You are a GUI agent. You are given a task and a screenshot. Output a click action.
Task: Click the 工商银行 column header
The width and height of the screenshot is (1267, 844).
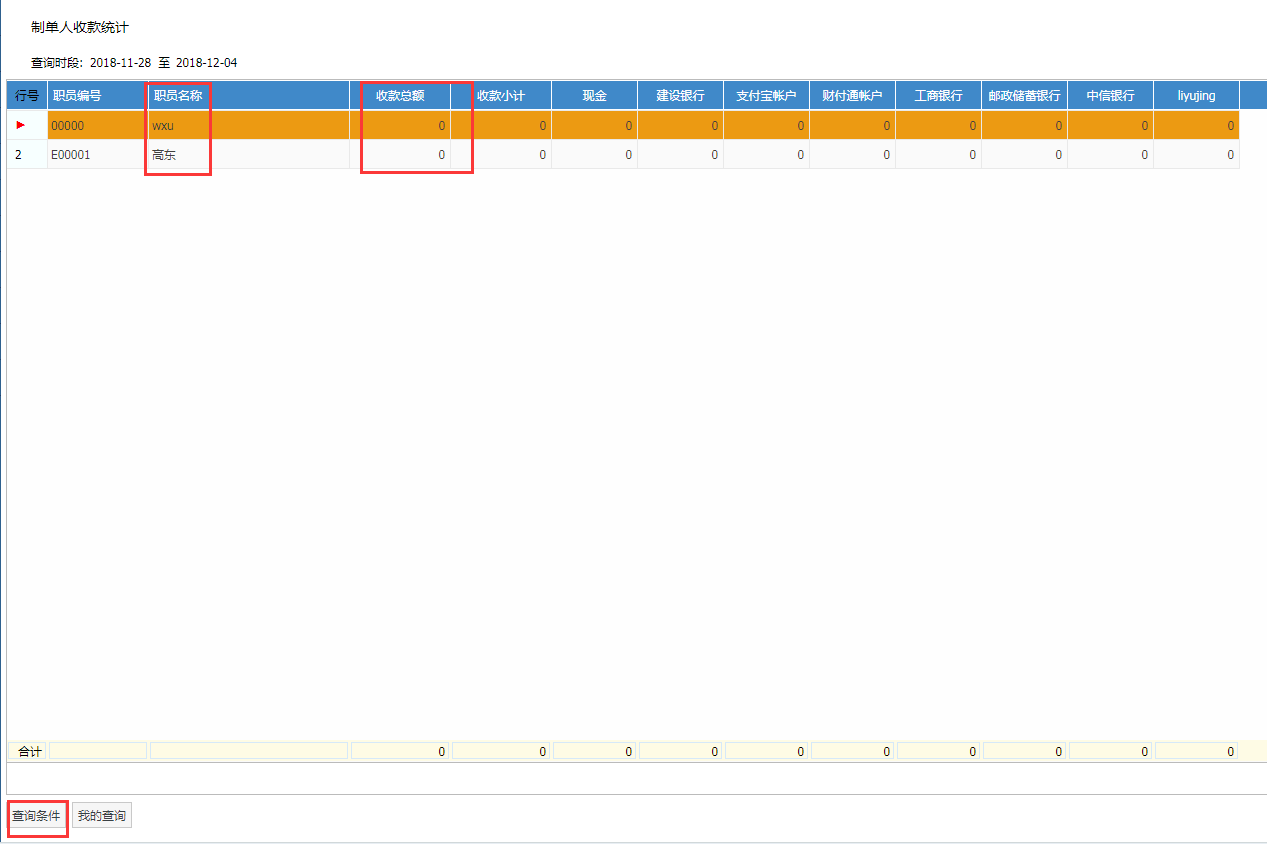(938, 96)
